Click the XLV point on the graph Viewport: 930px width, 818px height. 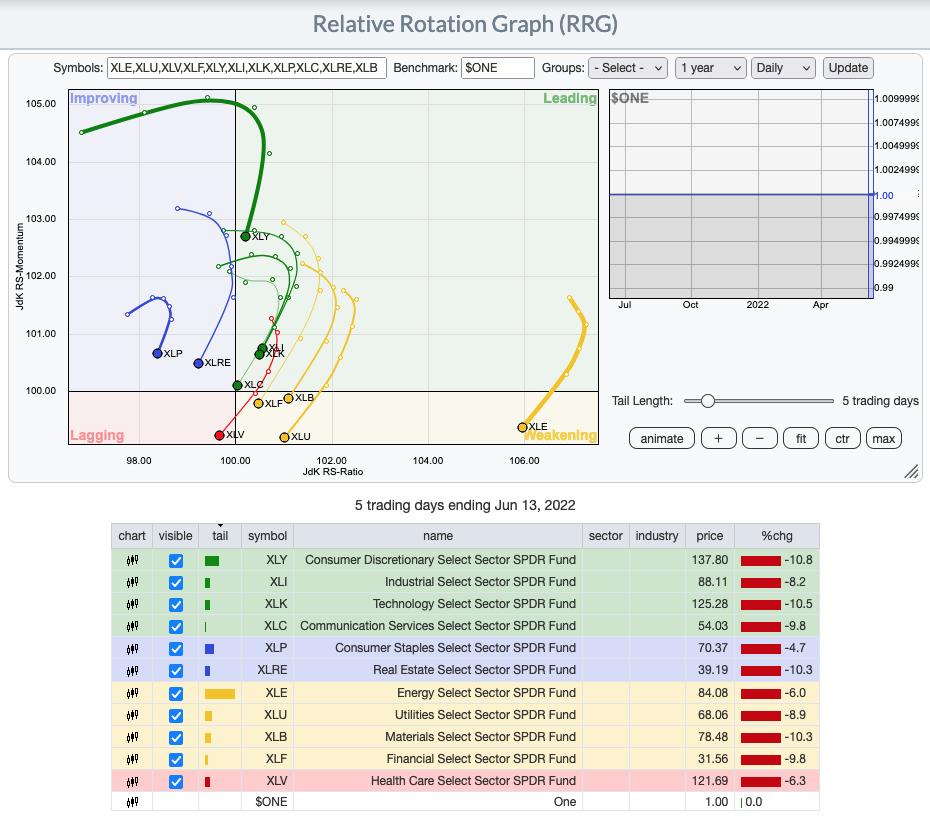pyautogui.click(x=219, y=435)
